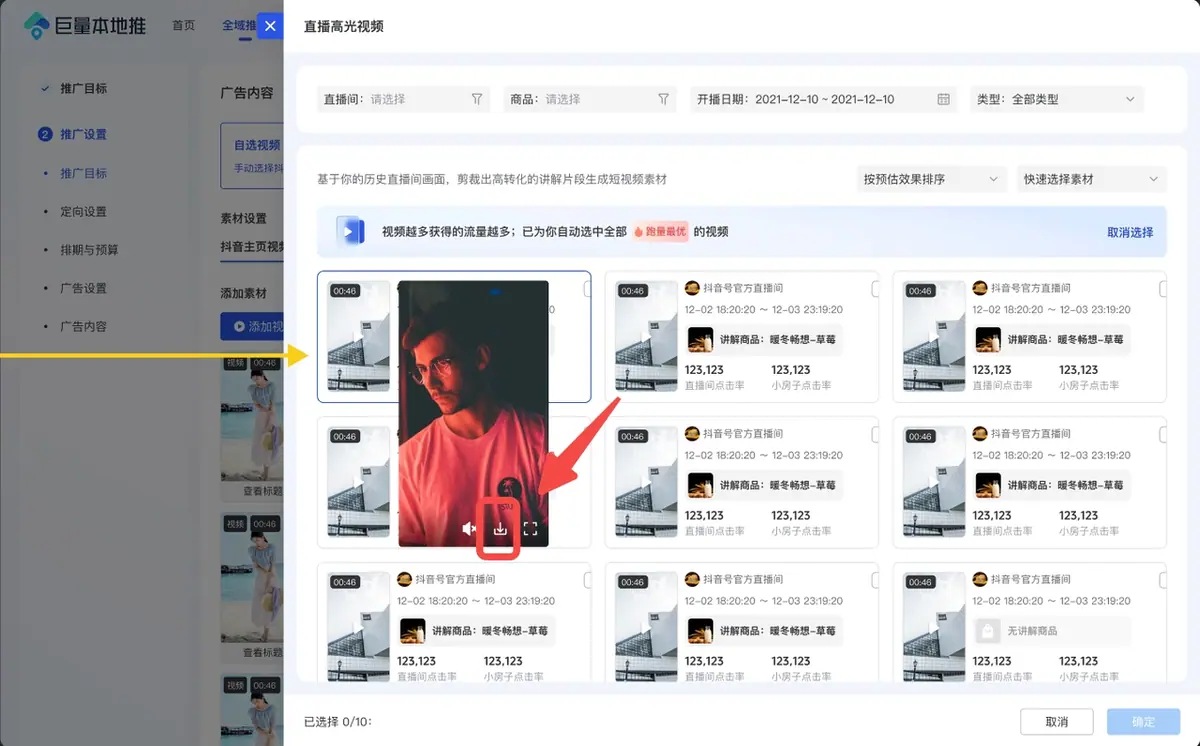Unmute the video preview player
Screen dimensions: 1200x746
470,529
